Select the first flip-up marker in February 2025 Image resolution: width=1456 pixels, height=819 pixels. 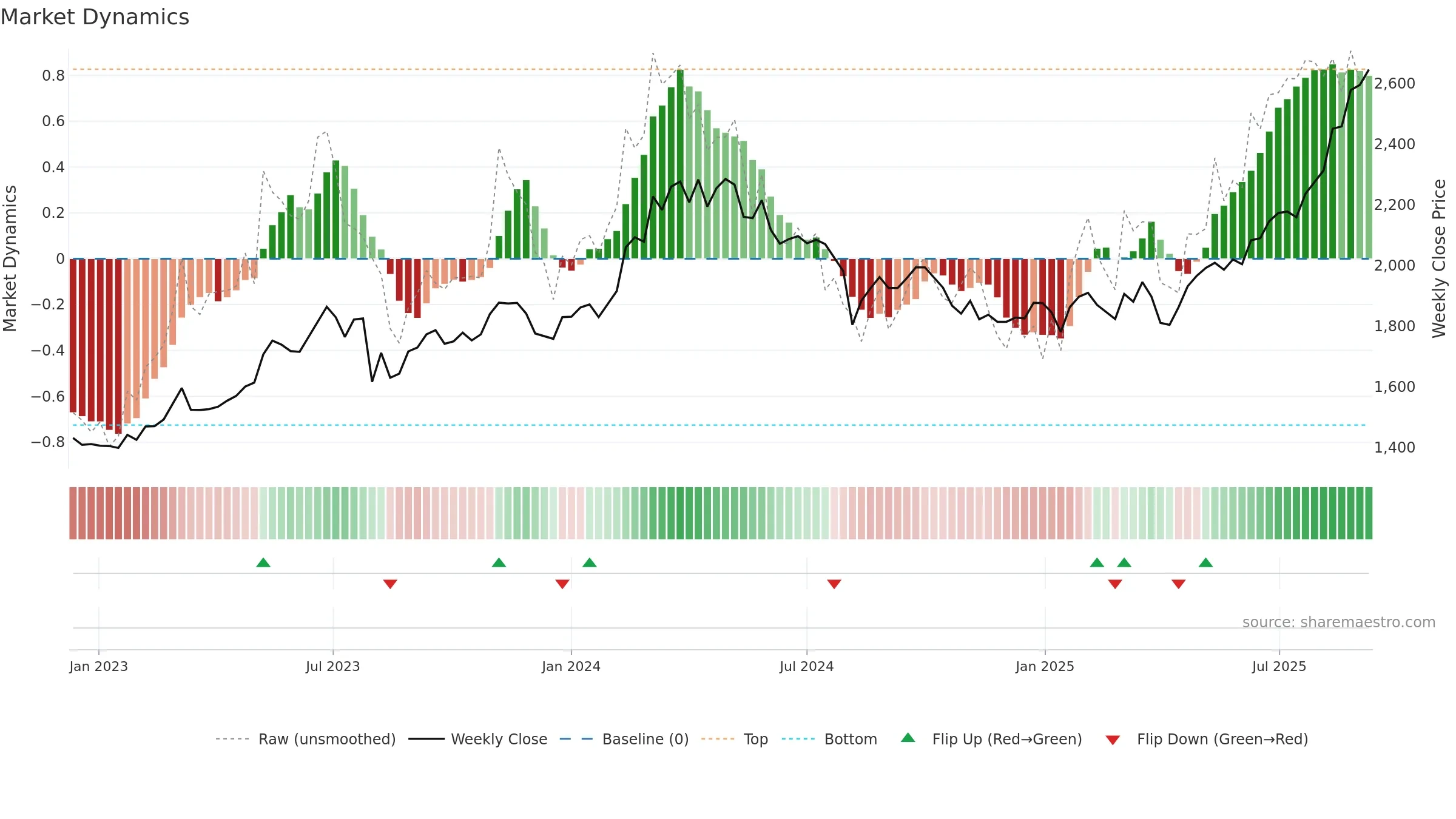[1097, 562]
